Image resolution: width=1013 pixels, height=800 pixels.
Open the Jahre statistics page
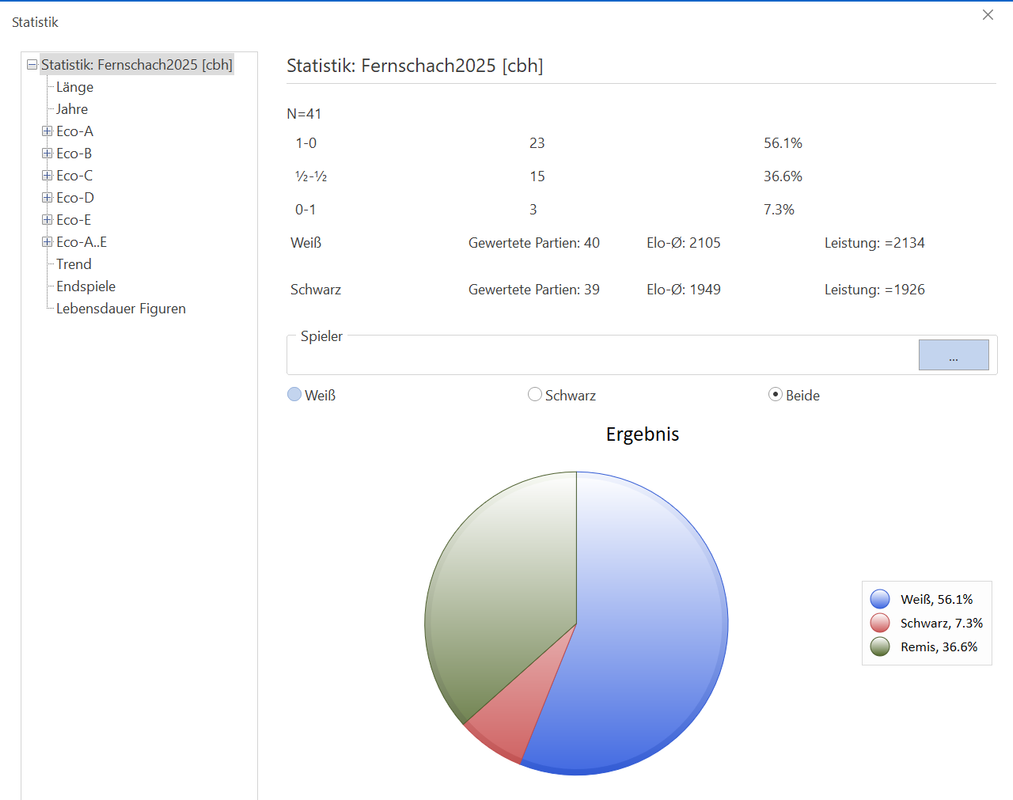[x=72, y=109]
